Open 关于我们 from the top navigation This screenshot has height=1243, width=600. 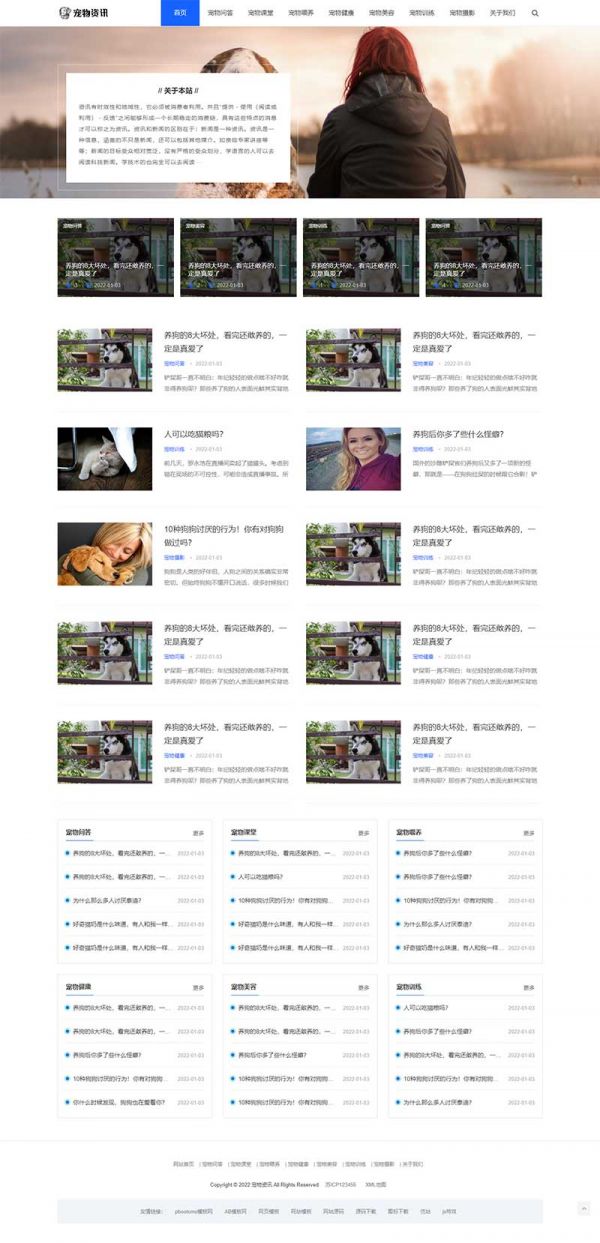point(502,13)
